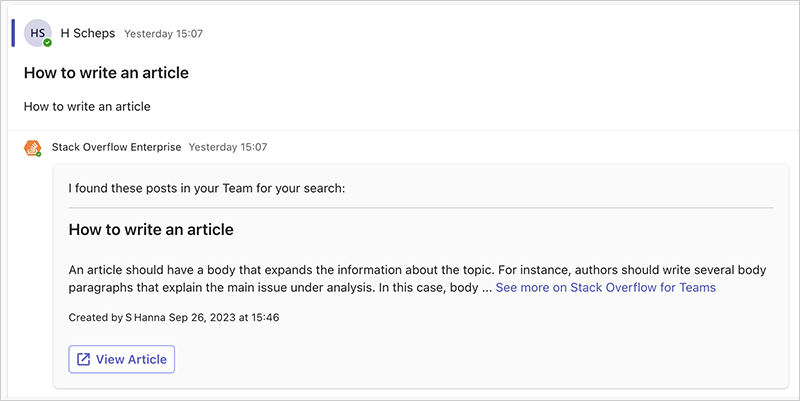Click small status badge on bot icon
Viewport: 800px width, 401px height.
(x=38, y=154)
